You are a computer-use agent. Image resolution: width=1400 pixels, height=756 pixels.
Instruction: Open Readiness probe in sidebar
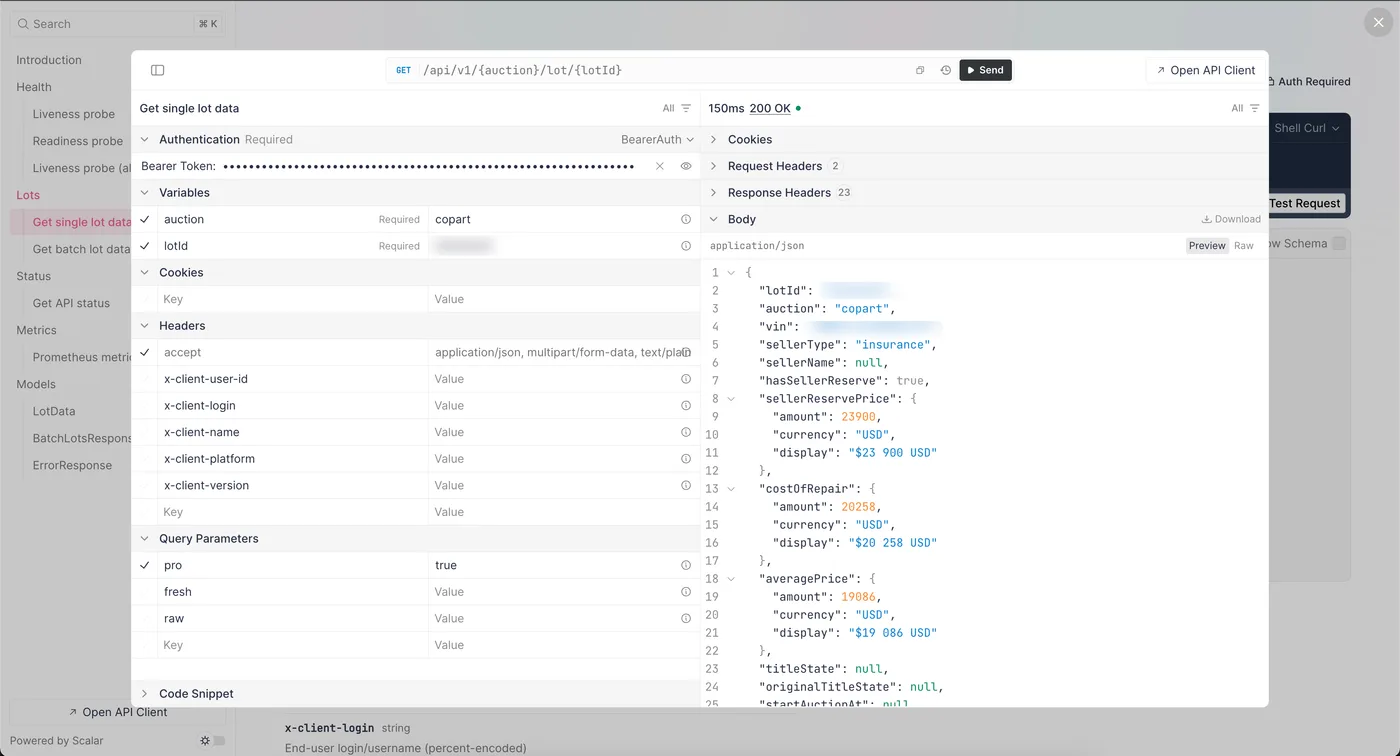78,141
